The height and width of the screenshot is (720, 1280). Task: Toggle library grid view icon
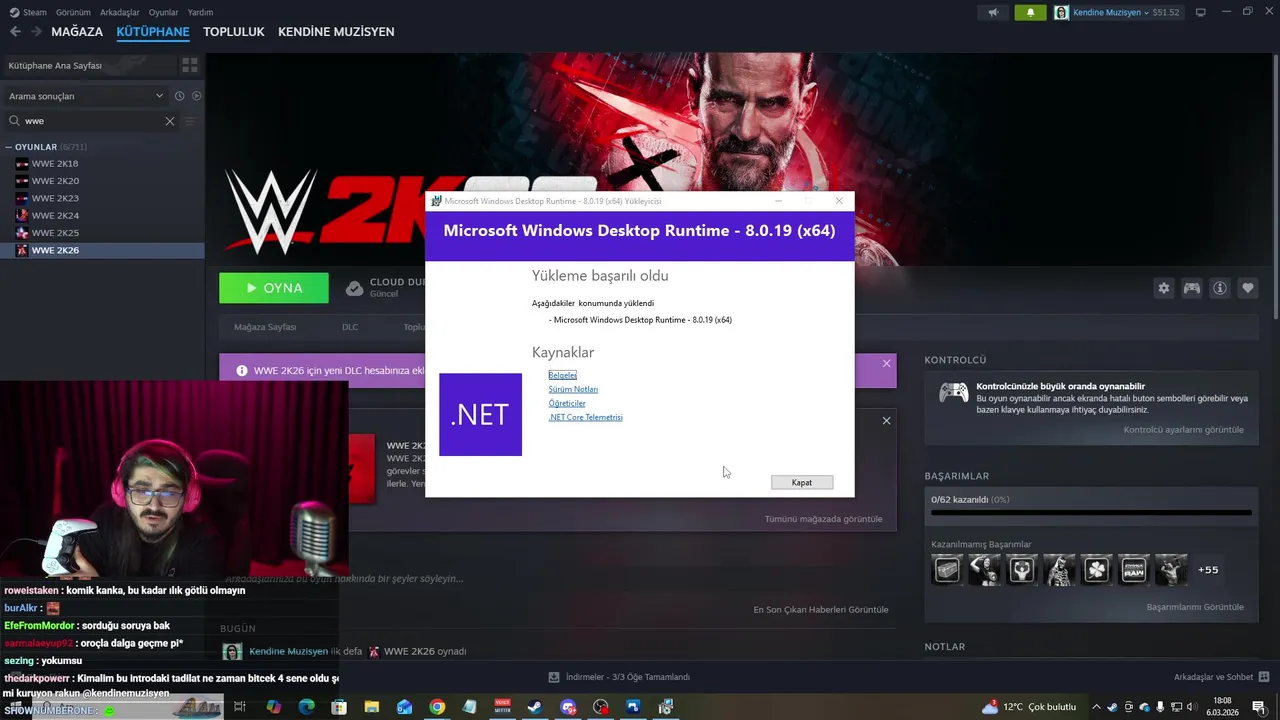click(x=189, y=65)
